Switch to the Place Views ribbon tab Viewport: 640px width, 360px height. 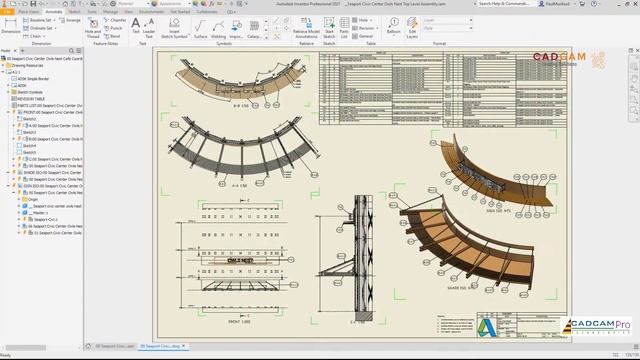click(29, 12)
